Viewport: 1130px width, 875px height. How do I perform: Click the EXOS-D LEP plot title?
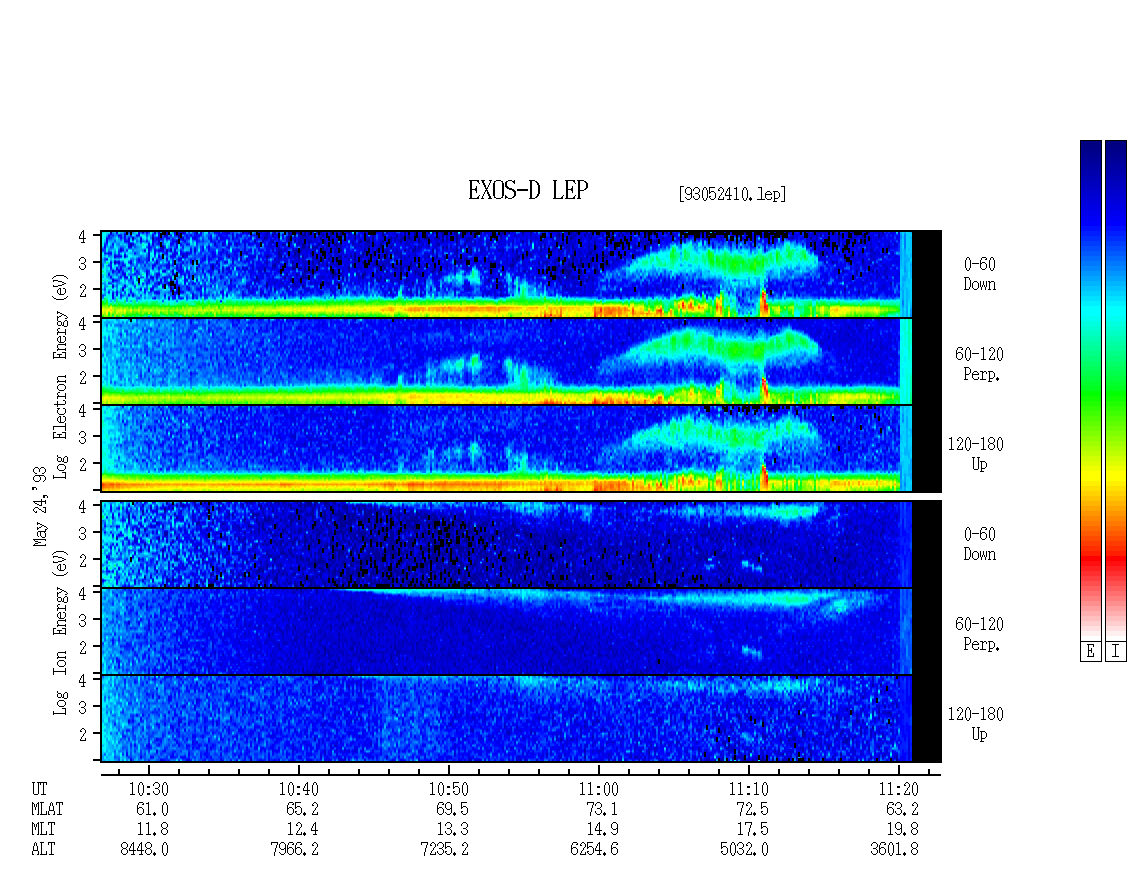coord(528,190)
